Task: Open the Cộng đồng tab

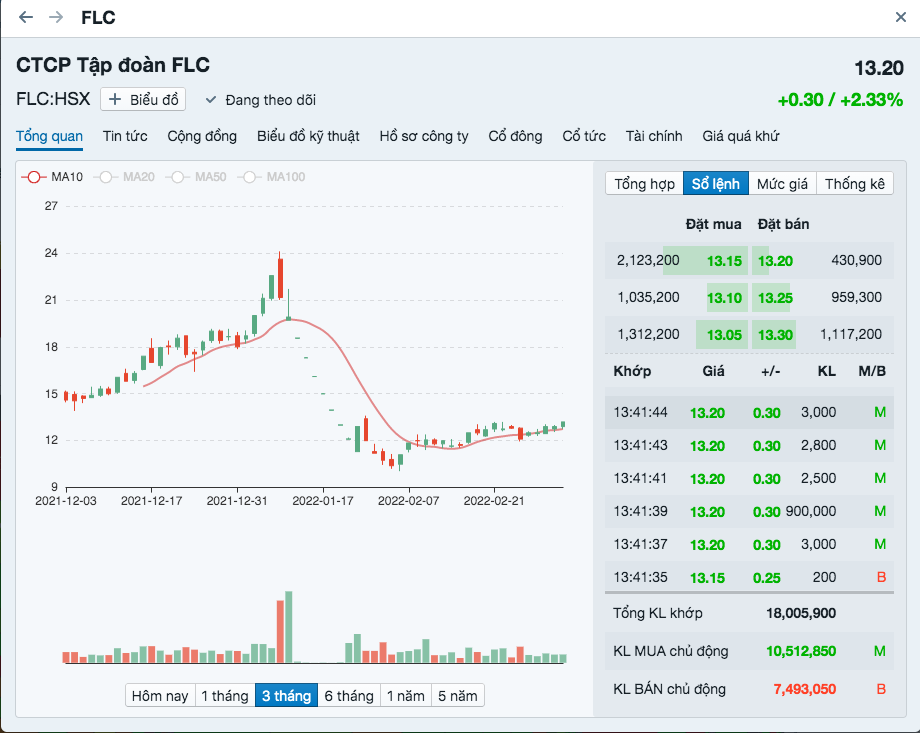Action: click(202, 136)
